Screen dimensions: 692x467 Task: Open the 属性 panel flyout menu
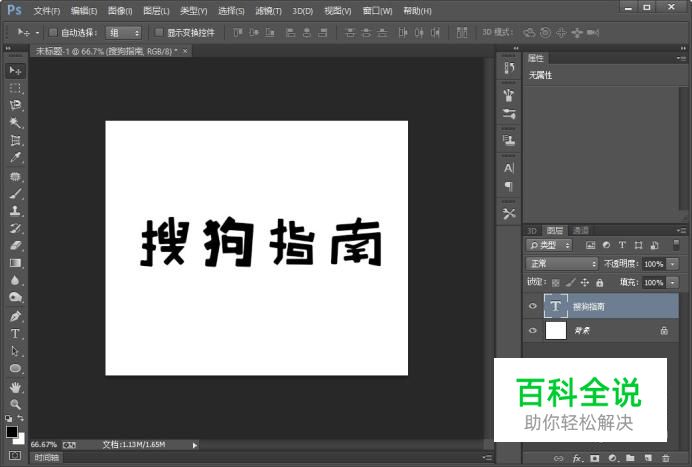pos(681,58)
